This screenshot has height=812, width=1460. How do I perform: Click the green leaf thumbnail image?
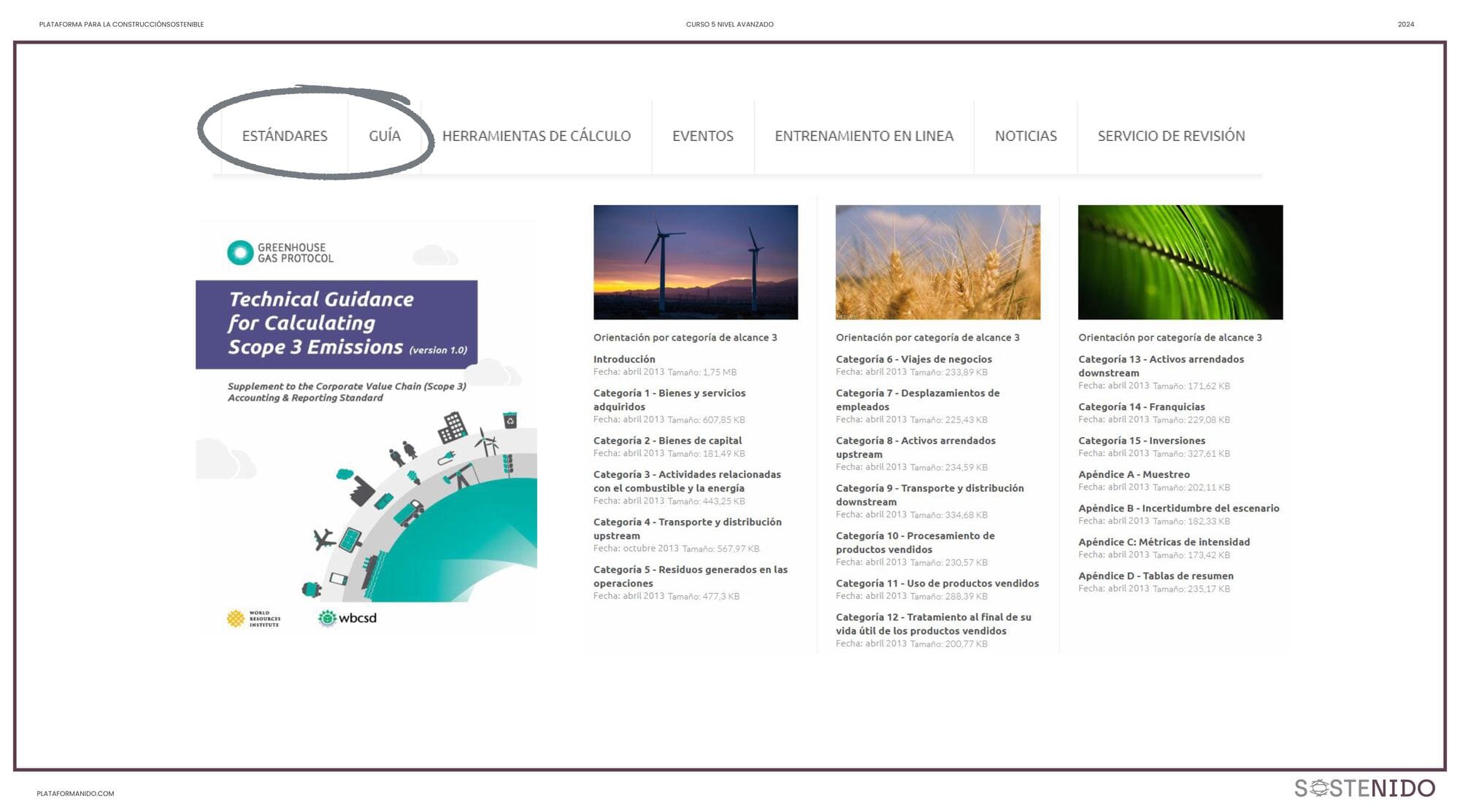[x=1180, y=262]
